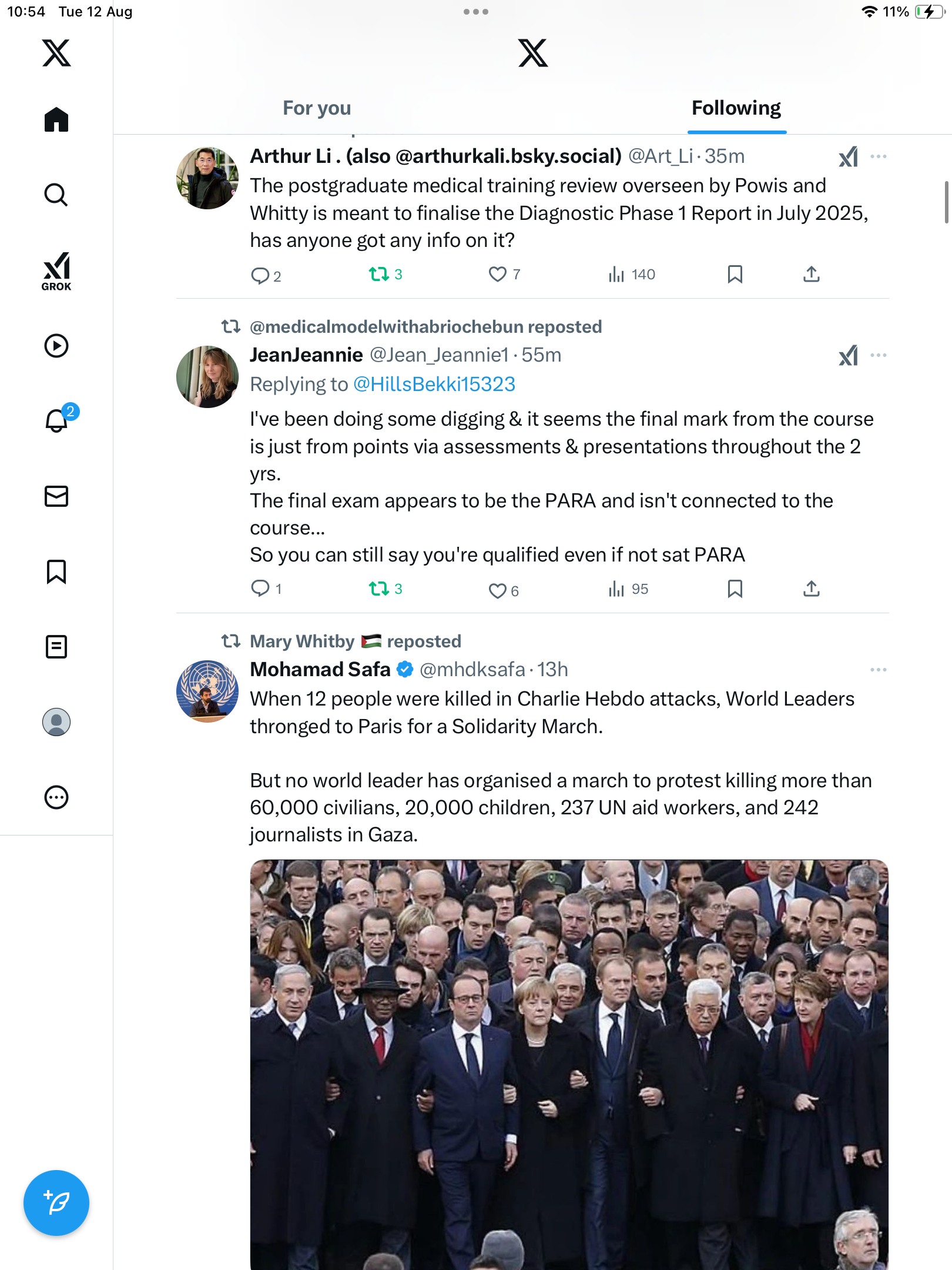
Task: Open Notifications bell with 2 badge
Action: (x=57, y=421)
